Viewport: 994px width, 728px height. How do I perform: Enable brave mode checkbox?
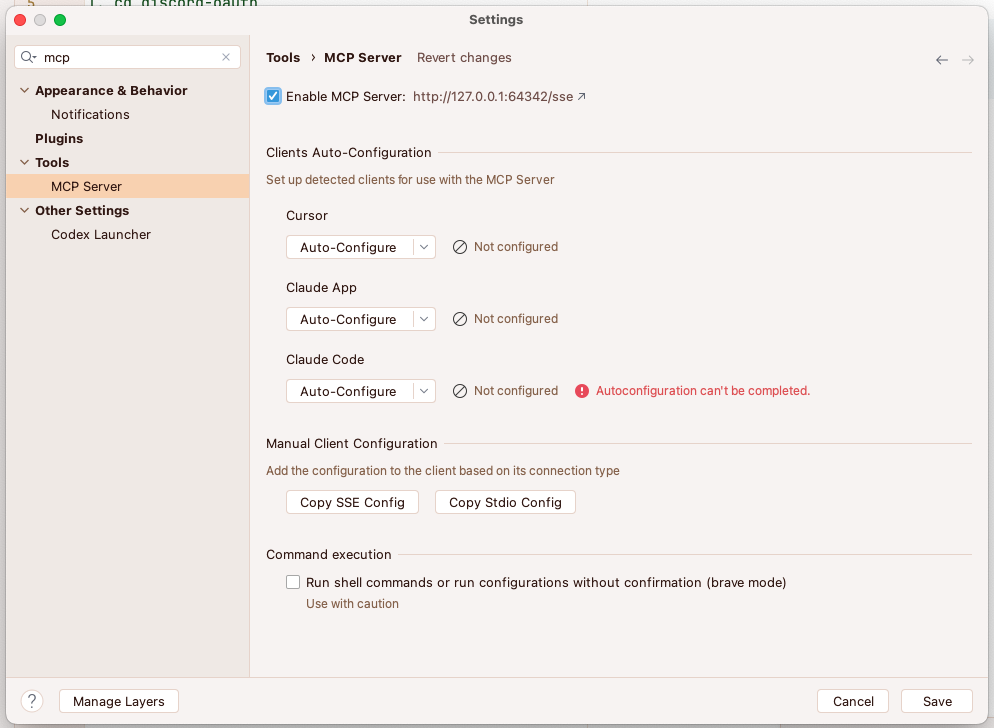293,582
